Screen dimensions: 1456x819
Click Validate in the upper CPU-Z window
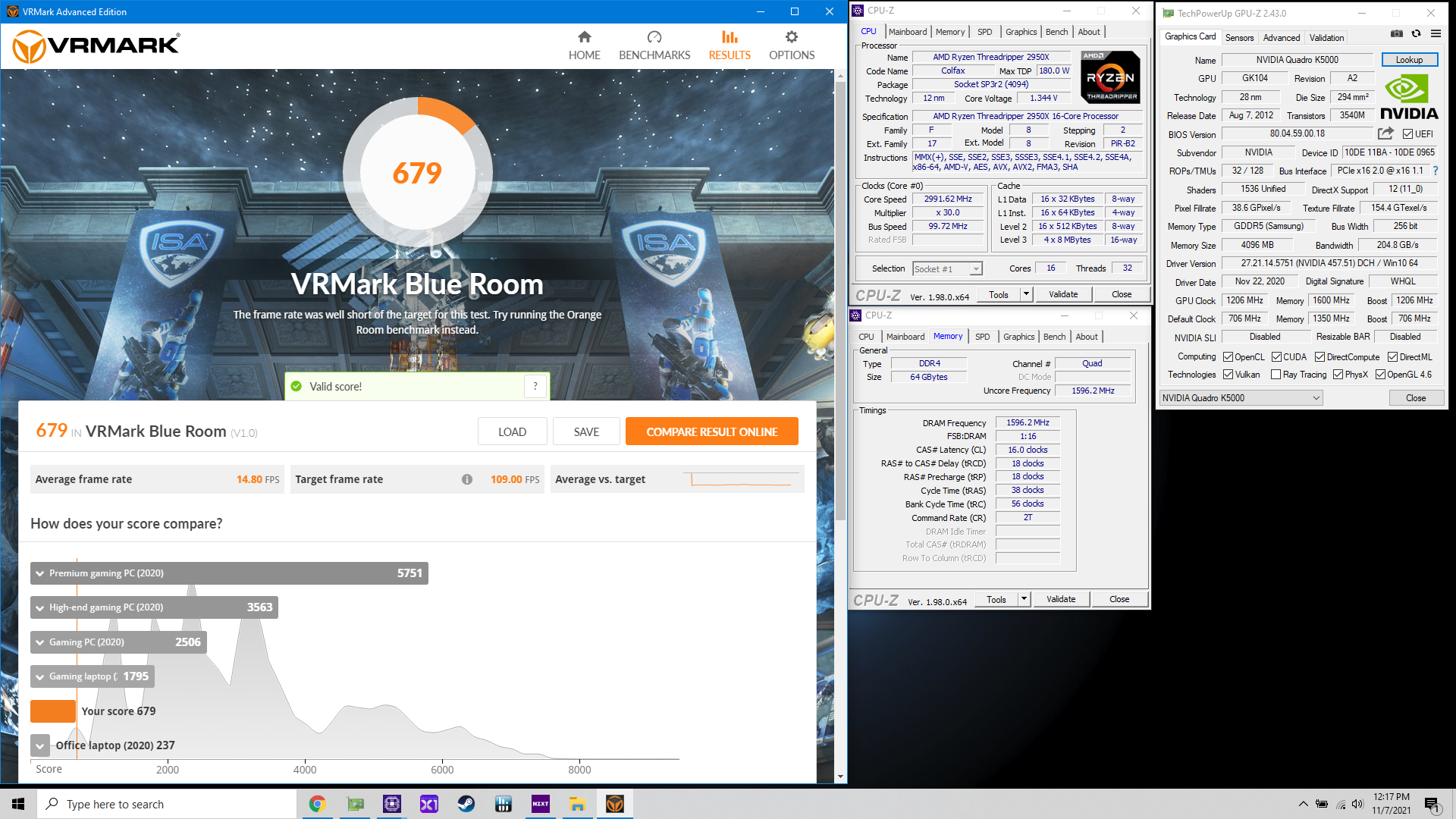(1063, 294)
